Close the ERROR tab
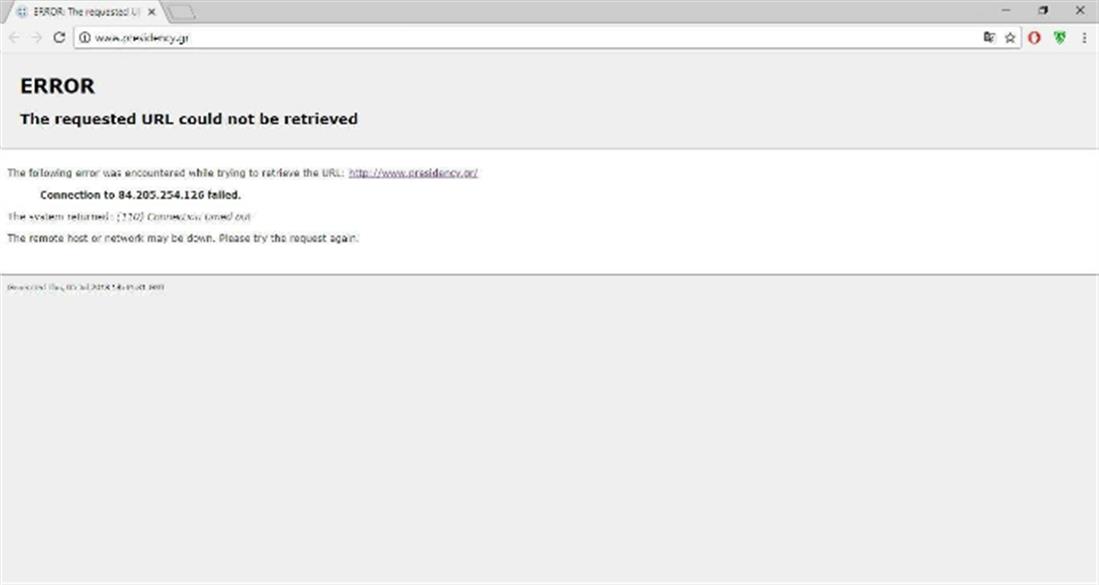This screenshot has height=585, width=1099. click(x=151, y=11)
